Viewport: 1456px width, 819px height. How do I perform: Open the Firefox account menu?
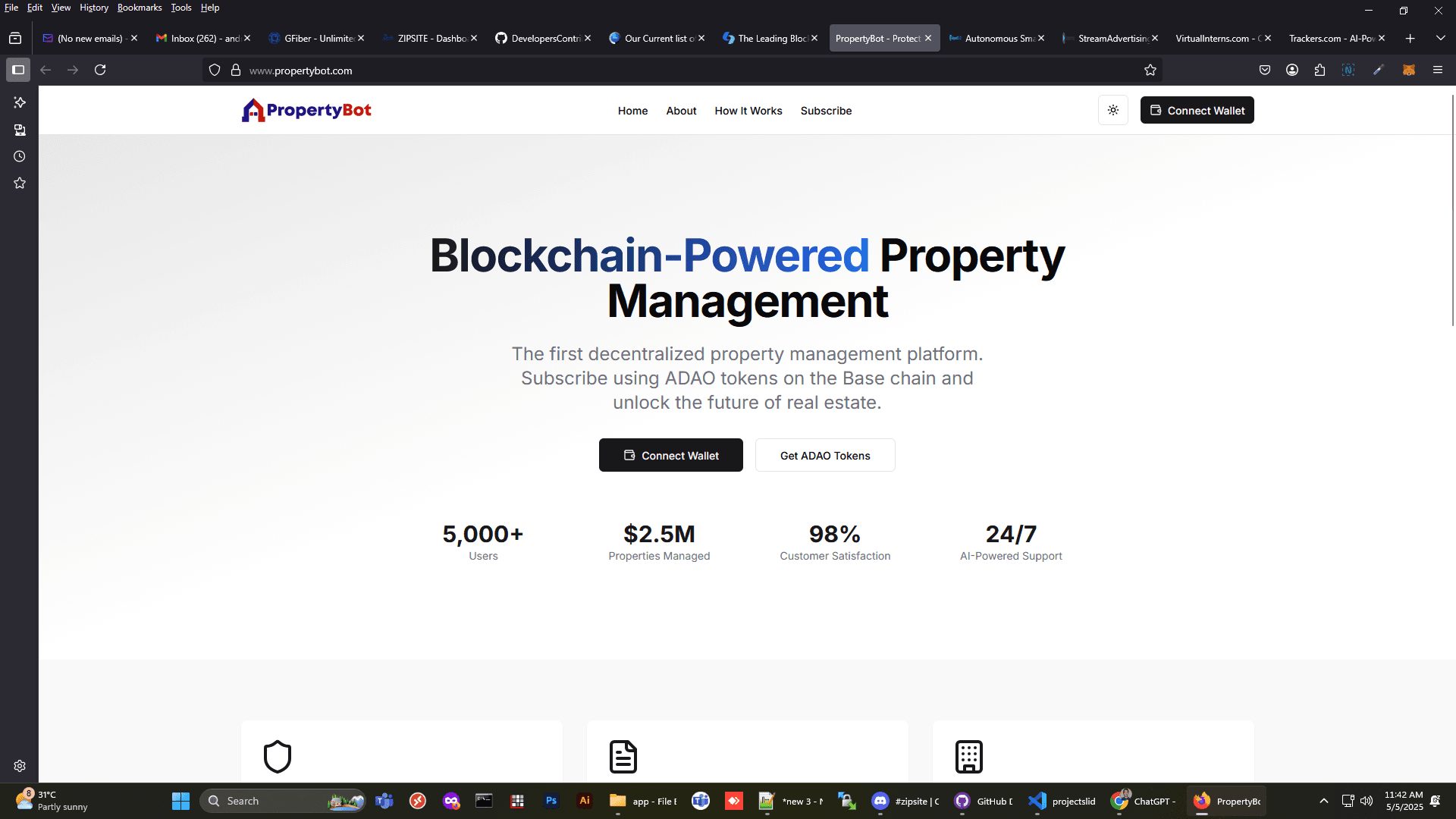coord(1291,70)
